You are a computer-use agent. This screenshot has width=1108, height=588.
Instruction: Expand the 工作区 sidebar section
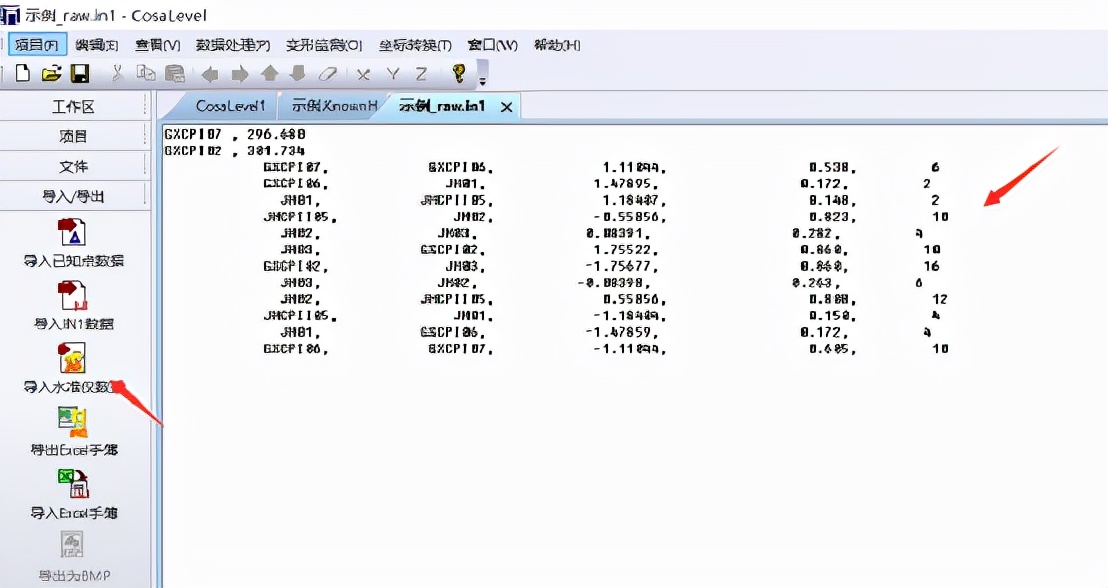73,107
